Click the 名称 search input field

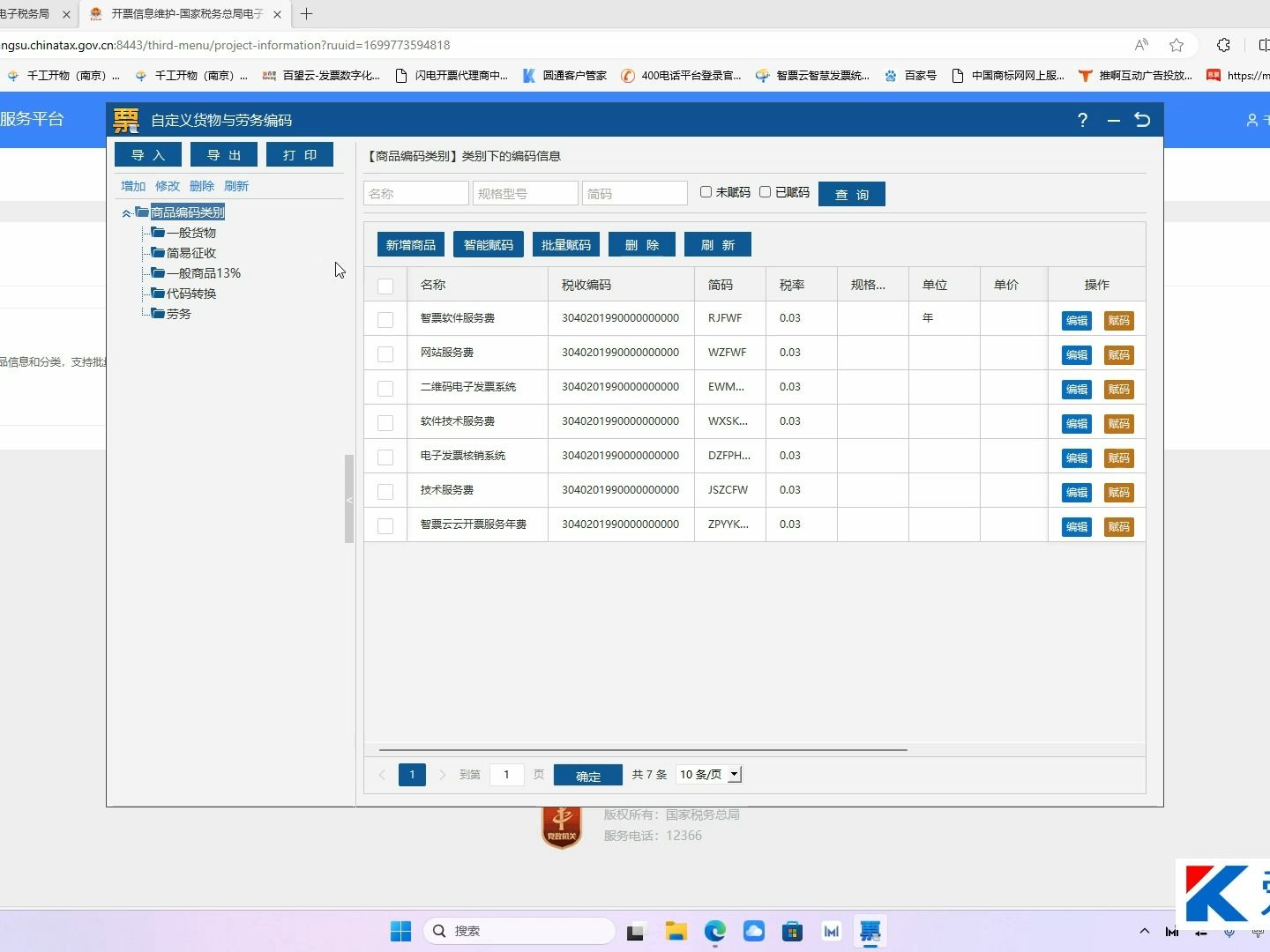point(416,193)
